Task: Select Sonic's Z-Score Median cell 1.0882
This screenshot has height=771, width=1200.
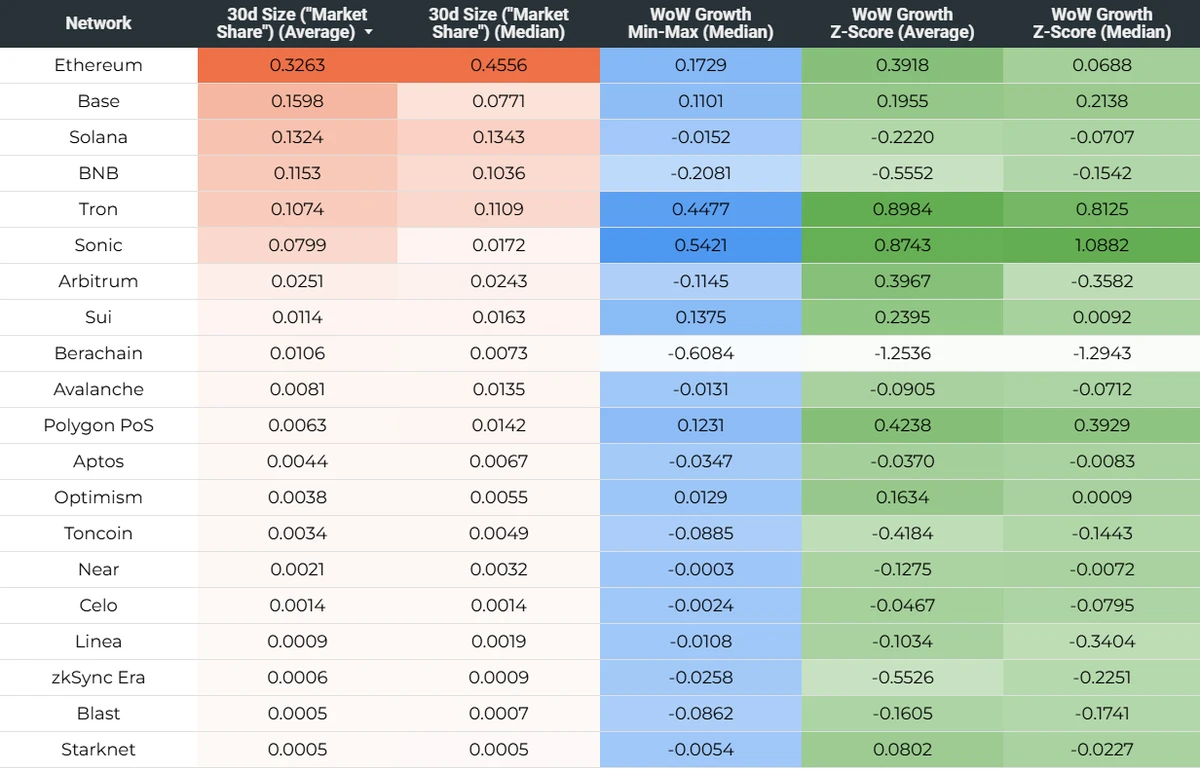Action: [x=1101, y=245]
